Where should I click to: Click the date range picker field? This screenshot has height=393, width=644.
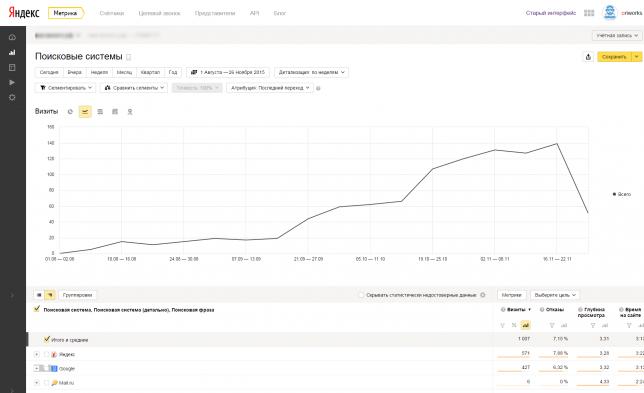(x=228, y=72)
